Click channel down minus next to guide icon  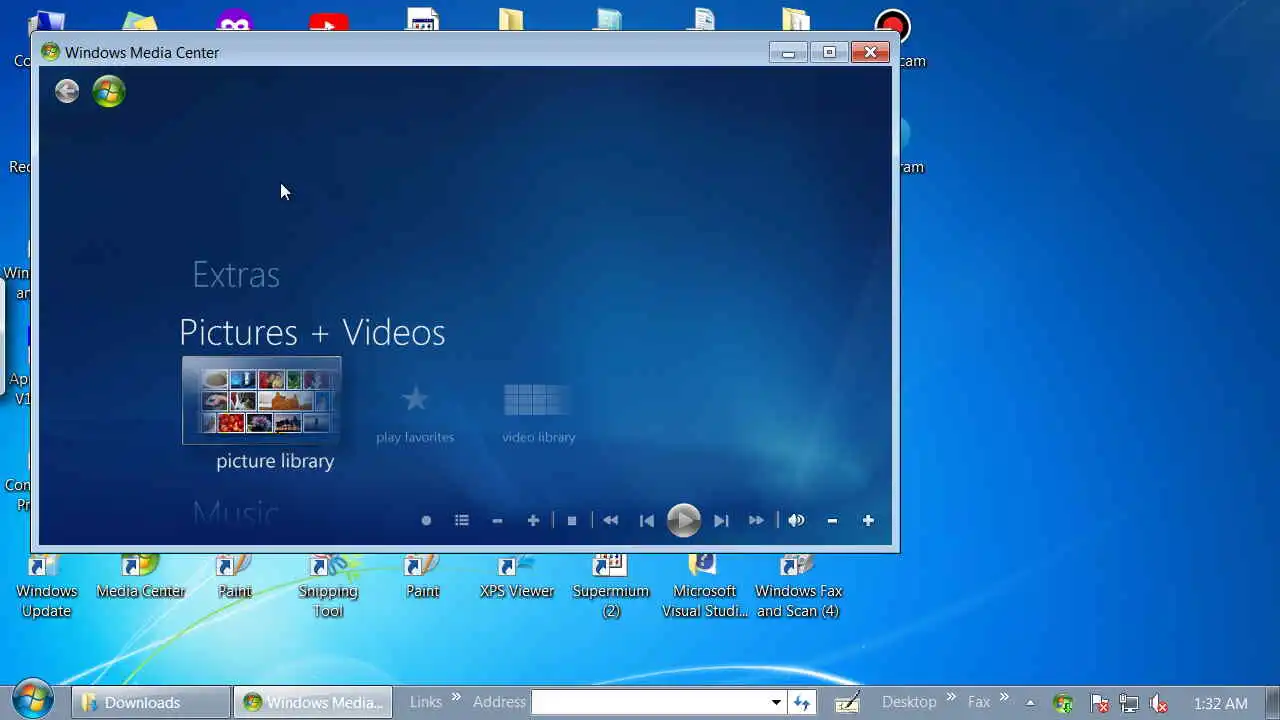497,520
